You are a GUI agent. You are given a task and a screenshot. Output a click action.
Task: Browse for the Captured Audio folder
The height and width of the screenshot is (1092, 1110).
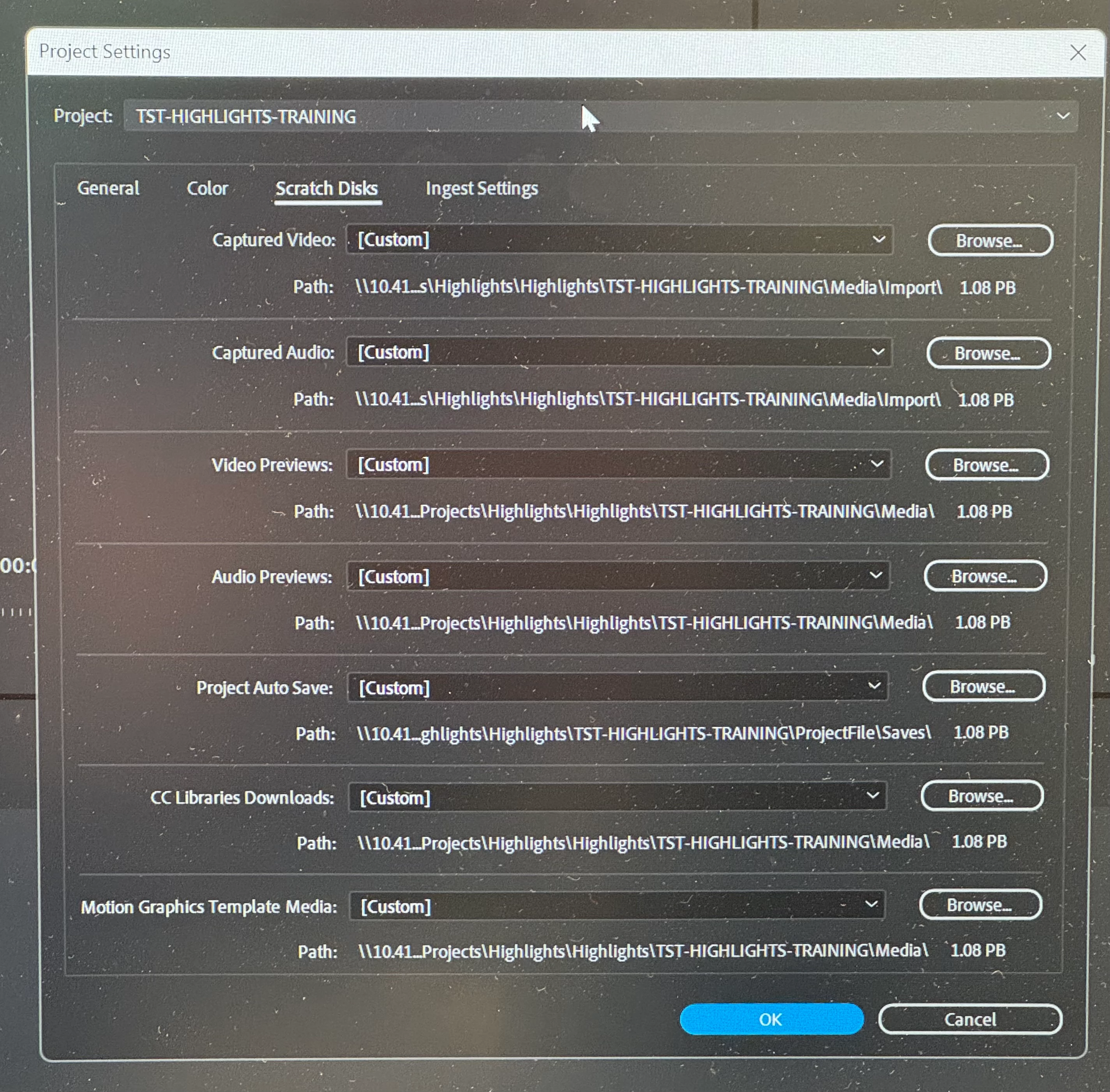click(988, 353)
